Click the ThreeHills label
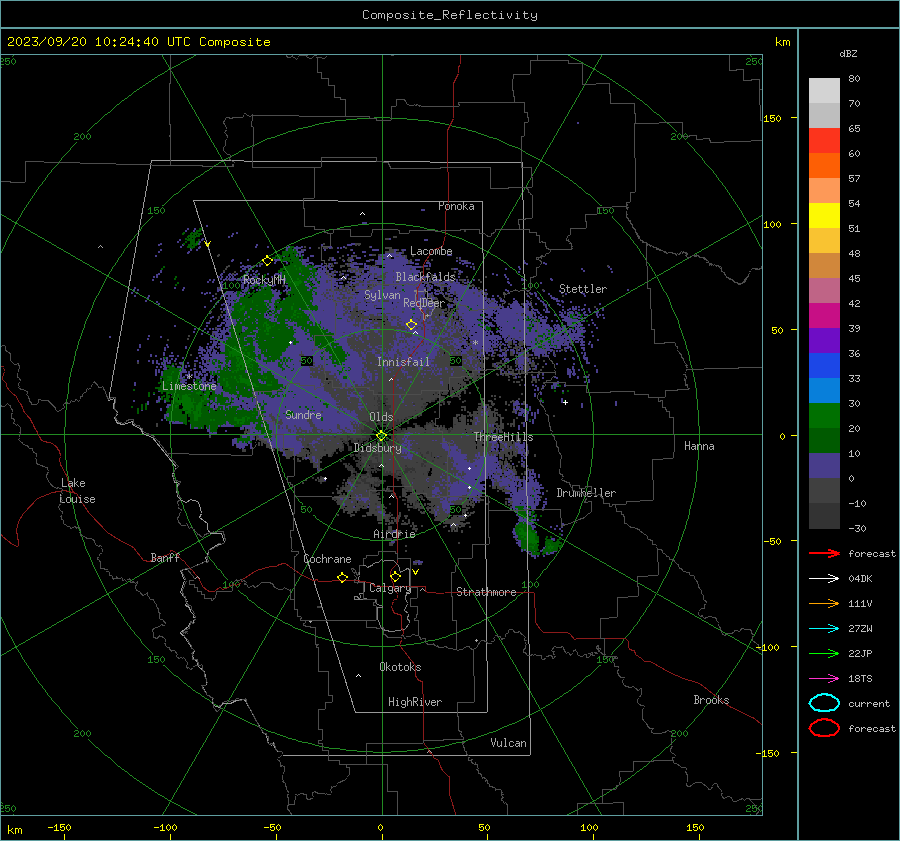Image resolution: width=900 pixels, height=841 pixels. click(503, 437)
